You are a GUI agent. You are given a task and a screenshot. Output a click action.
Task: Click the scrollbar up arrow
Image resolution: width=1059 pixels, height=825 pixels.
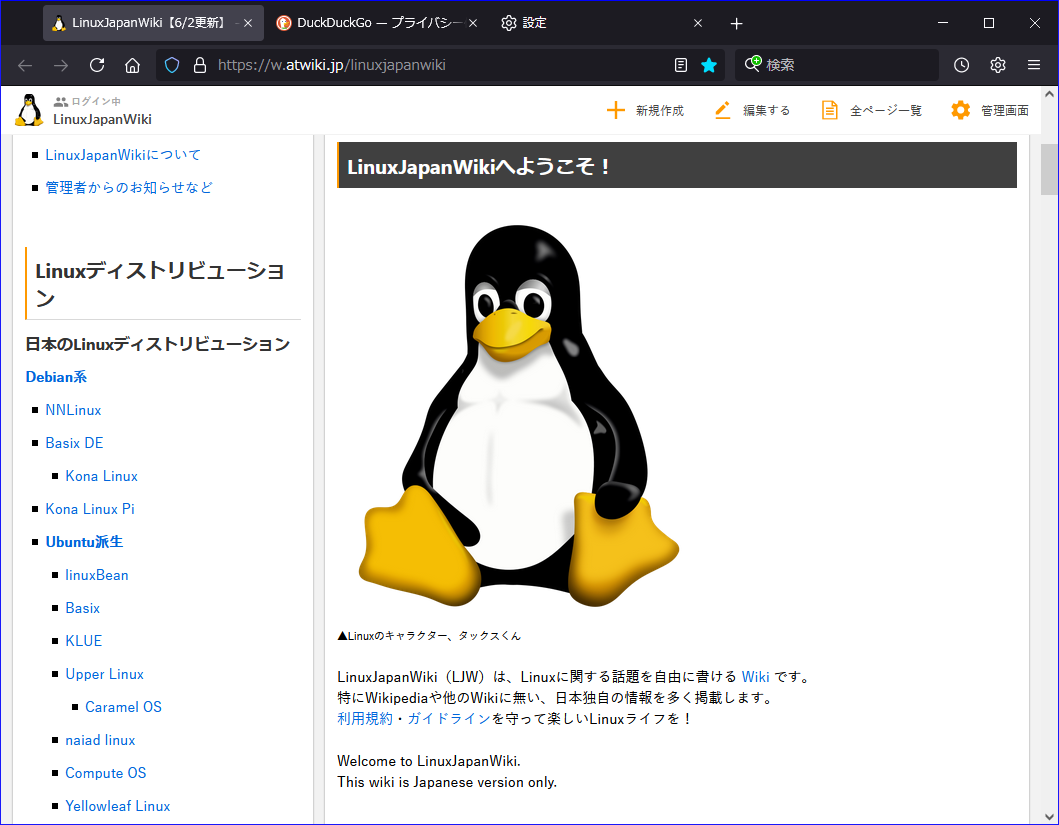[1049, 95]
